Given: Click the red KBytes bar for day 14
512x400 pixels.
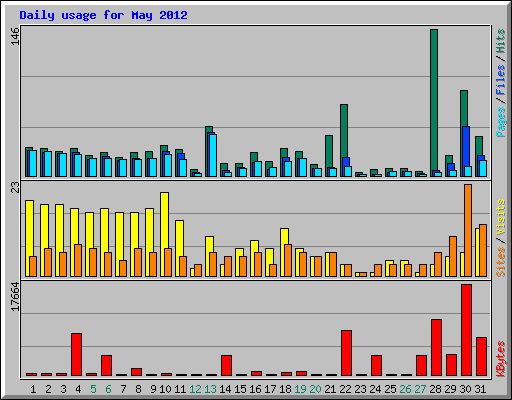Looking at the screenshot, I should 226,365.
